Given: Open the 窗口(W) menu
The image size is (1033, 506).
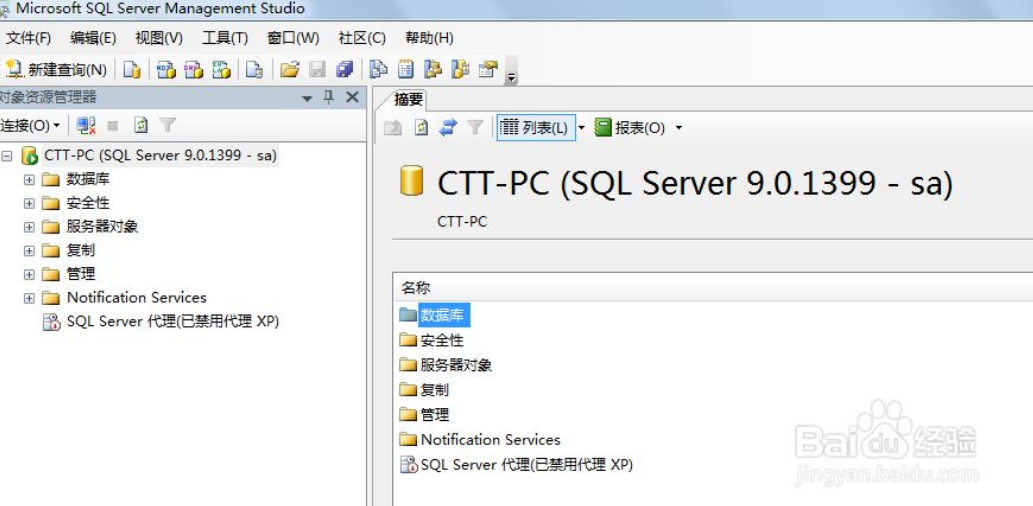Looking at the screenshot, I should point(293,38).
